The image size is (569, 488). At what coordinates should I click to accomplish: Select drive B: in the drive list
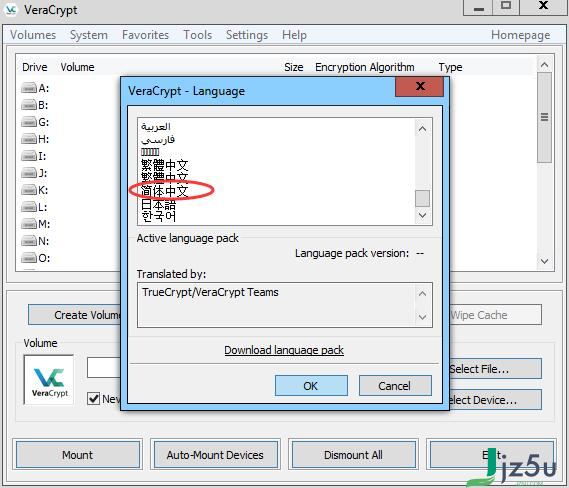pyautogui.click(x=35, y=105)
